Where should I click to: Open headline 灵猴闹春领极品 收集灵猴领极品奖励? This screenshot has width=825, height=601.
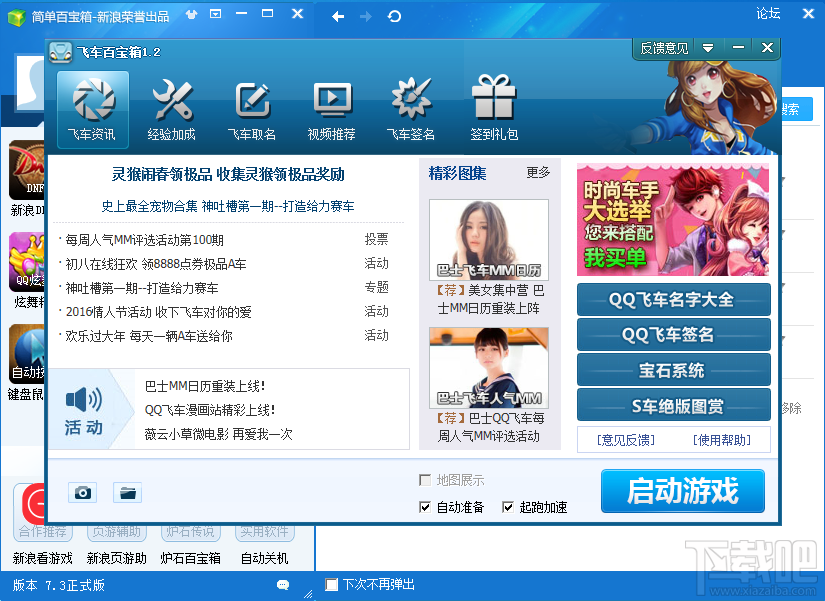pyautogui.click(x=228, y=174)
